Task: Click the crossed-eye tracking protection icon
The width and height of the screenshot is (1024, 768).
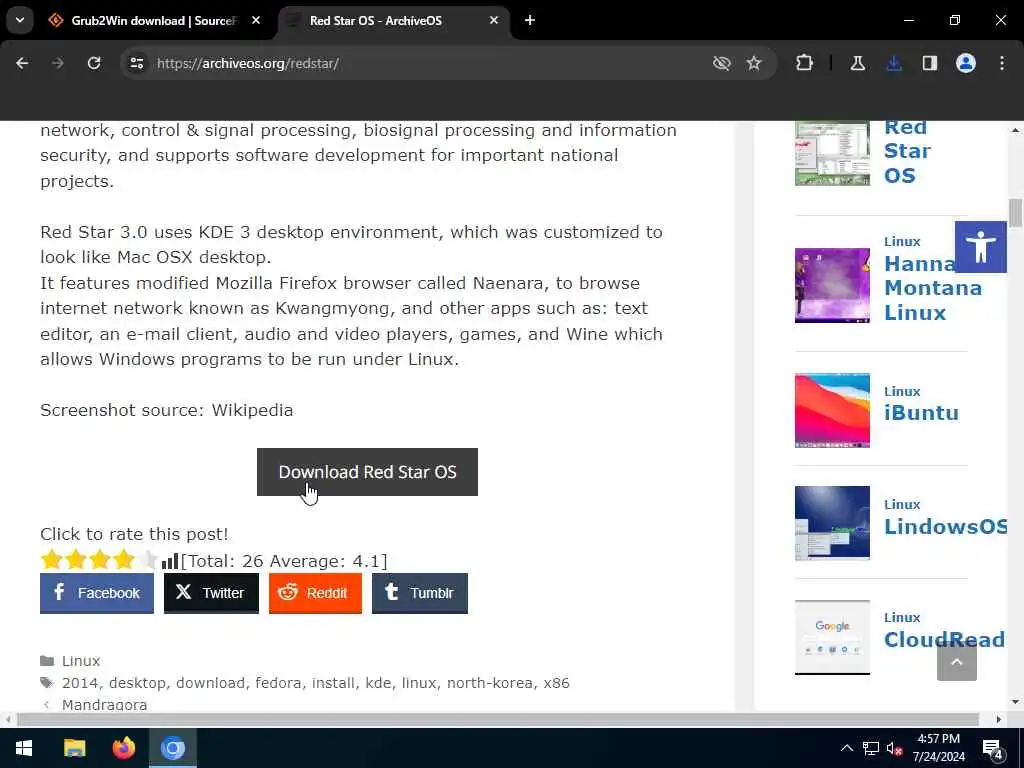Action: coord(722,63)
